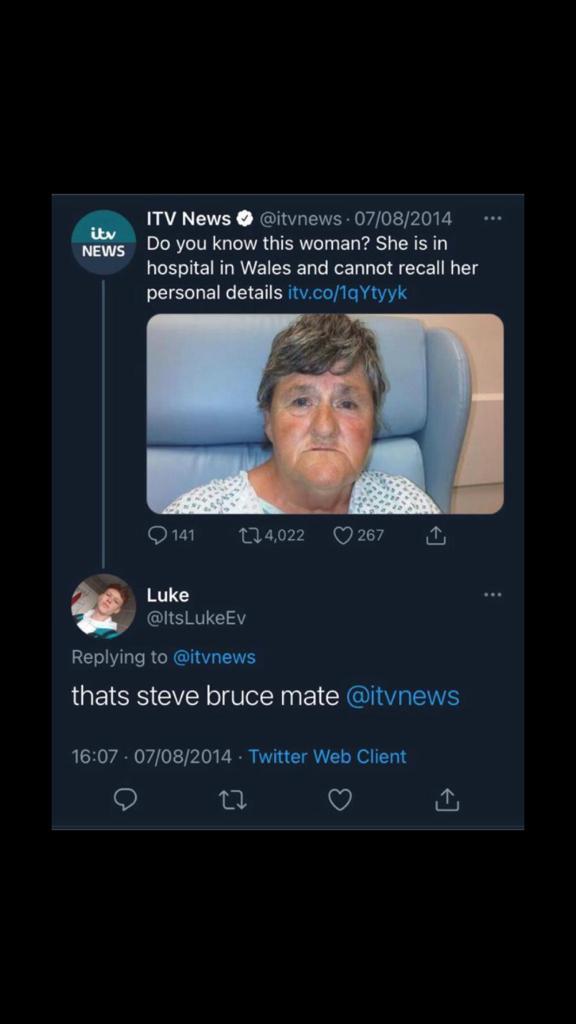576x1024 pixels.
Task: Open the @itvnews mention in Luke's tweet text
Action: (x=402, y=696)
